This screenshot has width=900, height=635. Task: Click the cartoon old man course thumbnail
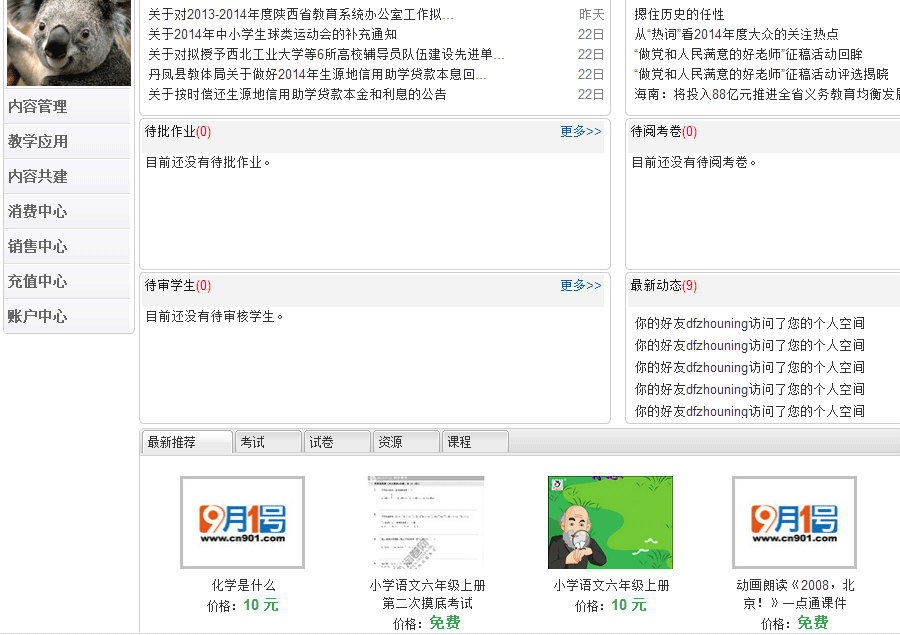pos(610,522)
